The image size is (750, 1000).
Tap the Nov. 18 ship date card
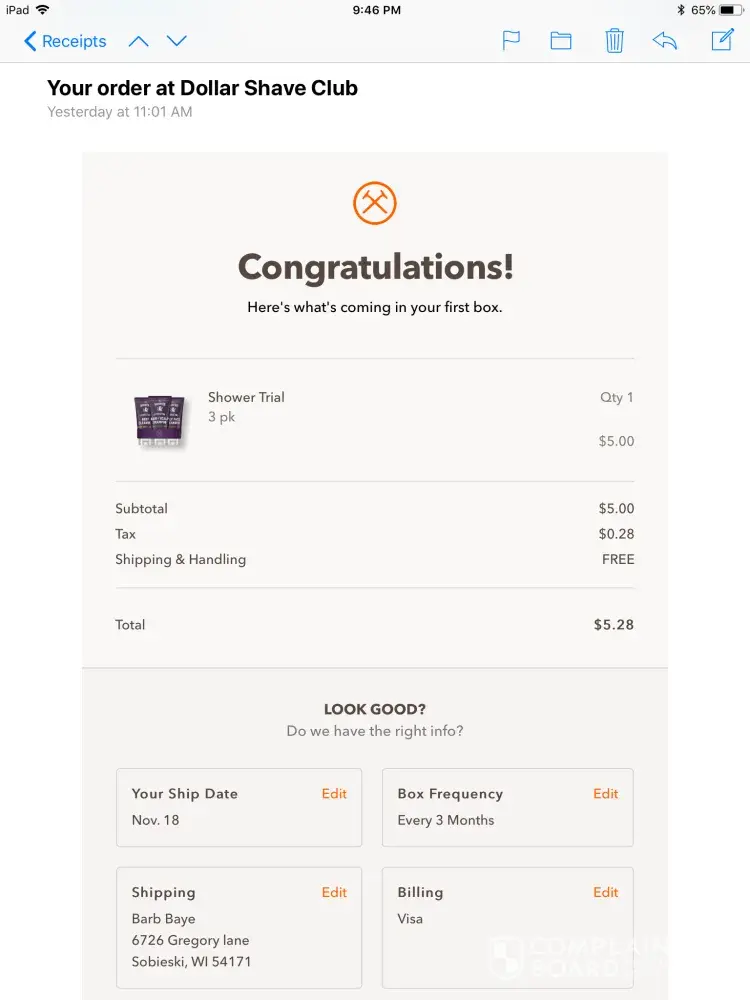[239, 808]
